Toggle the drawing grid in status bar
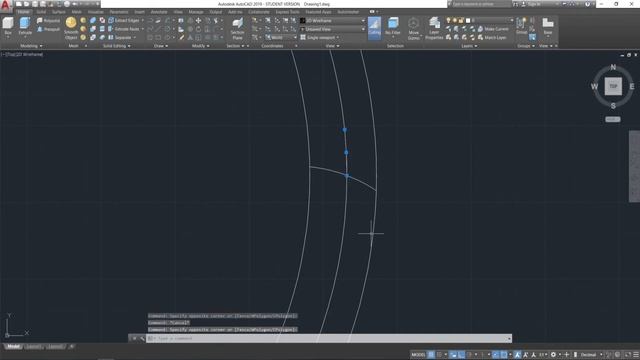 pyautogui.click(x=431, y=355)
